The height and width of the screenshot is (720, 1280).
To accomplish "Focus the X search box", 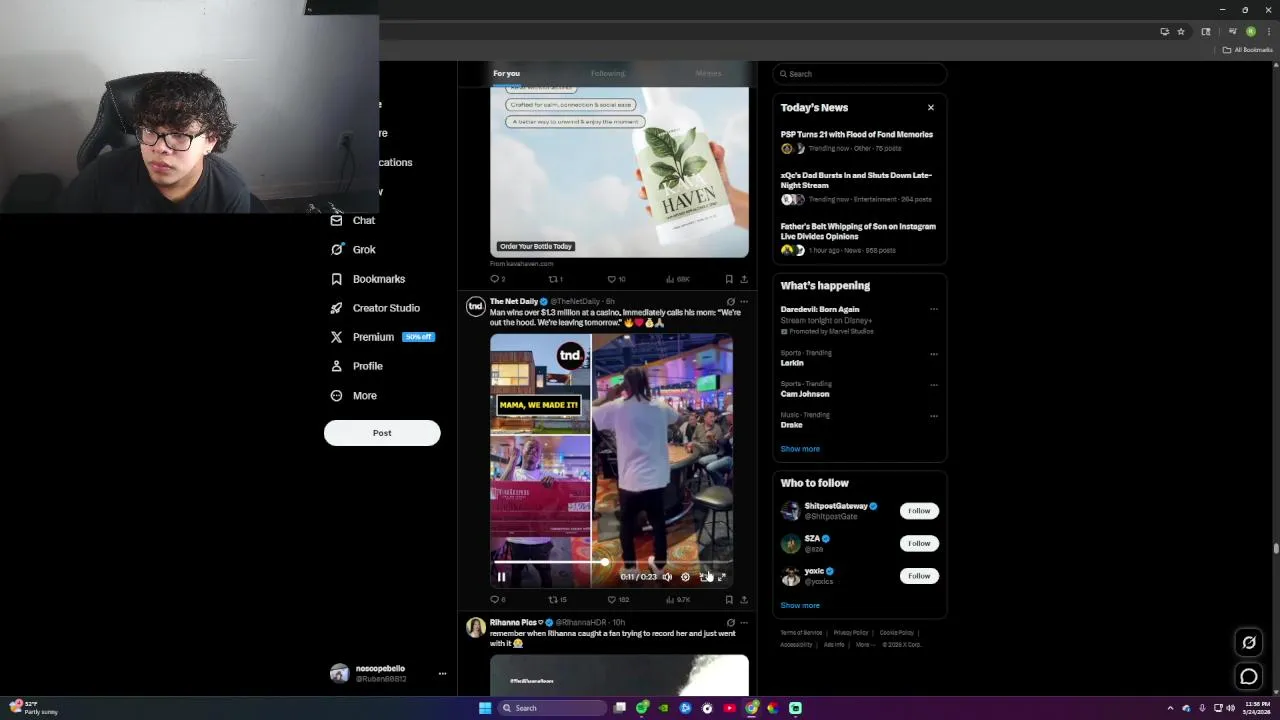I will [860, 74].
